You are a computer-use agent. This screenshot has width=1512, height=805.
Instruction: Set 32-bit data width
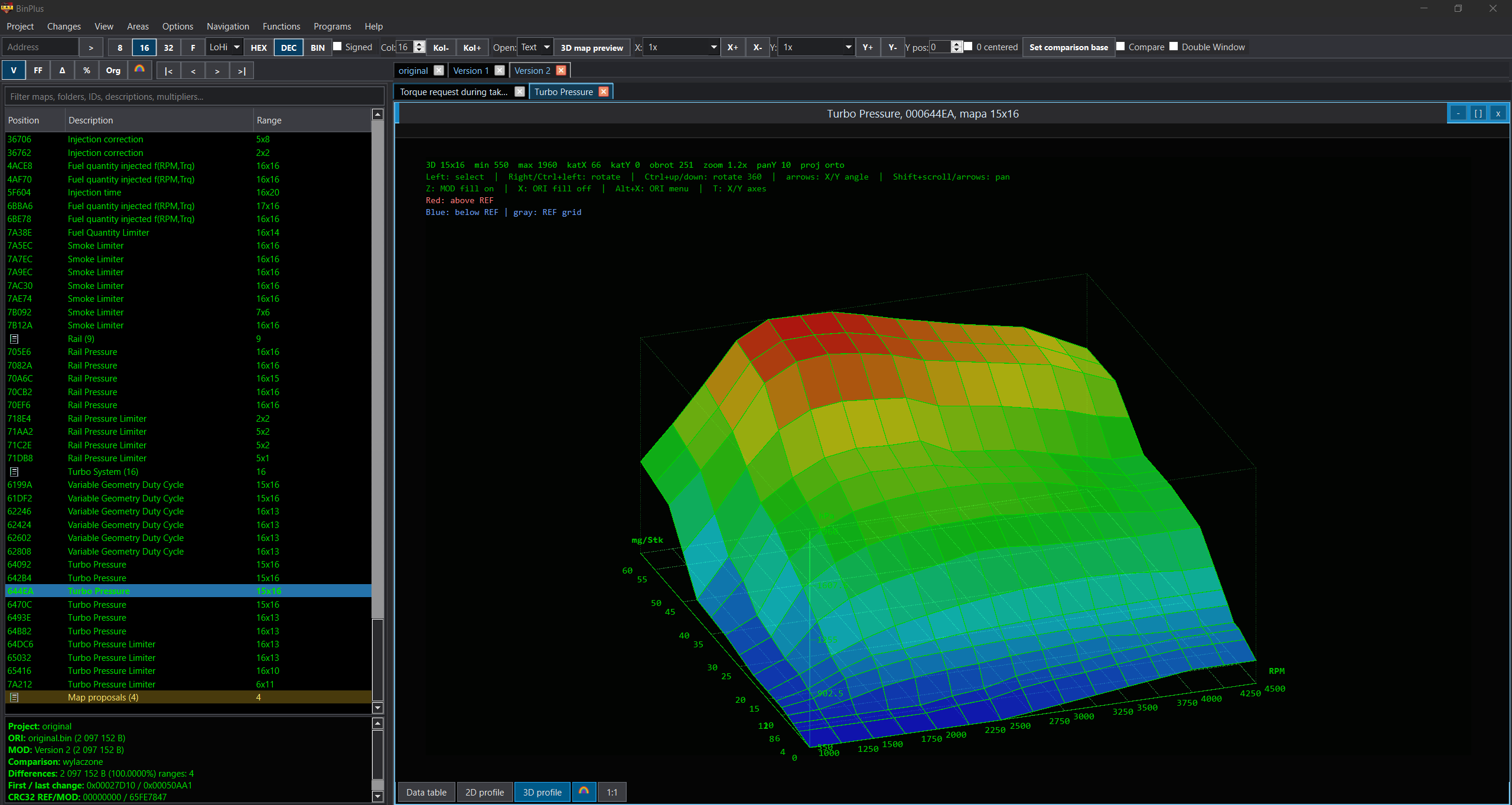168,47
